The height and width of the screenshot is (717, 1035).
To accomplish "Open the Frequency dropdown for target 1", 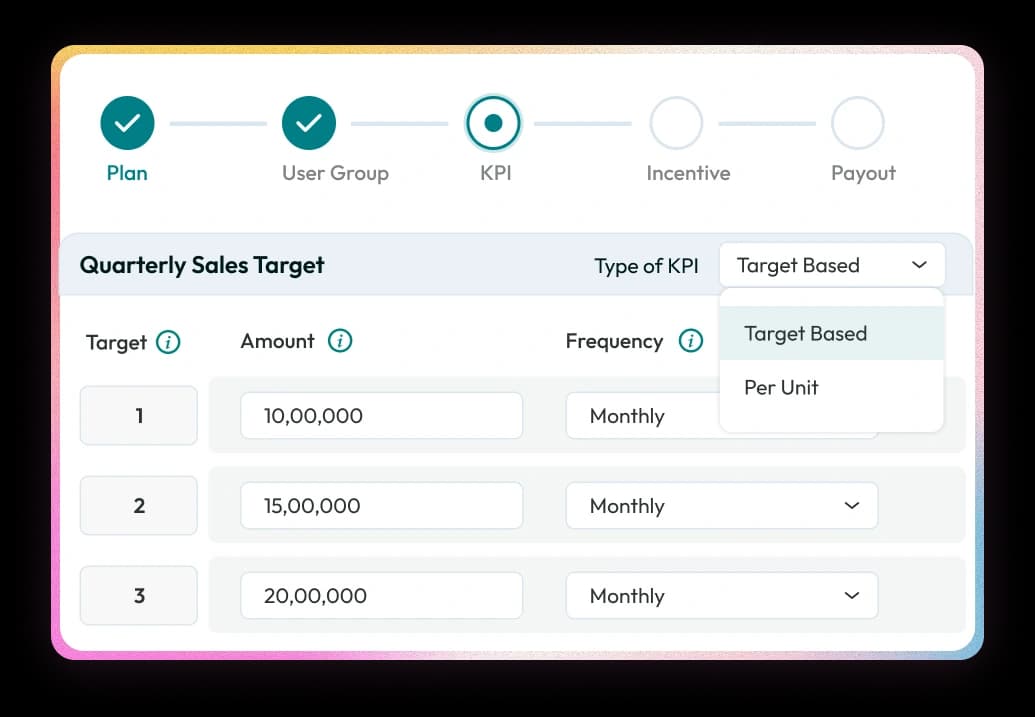I will coord(642,416).
